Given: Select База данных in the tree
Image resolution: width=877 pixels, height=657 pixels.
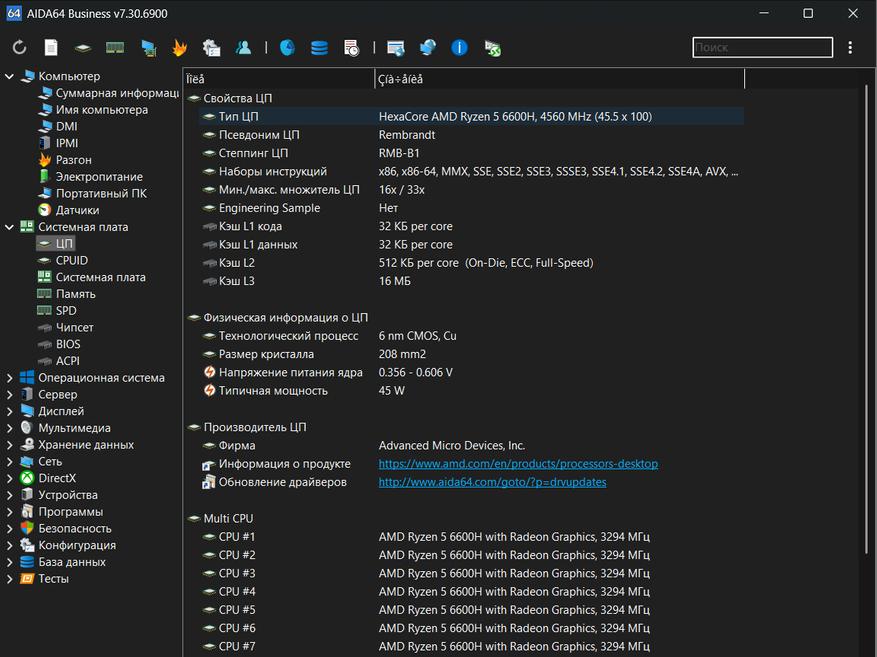Looking at the screenshot, I should point(63,562).
